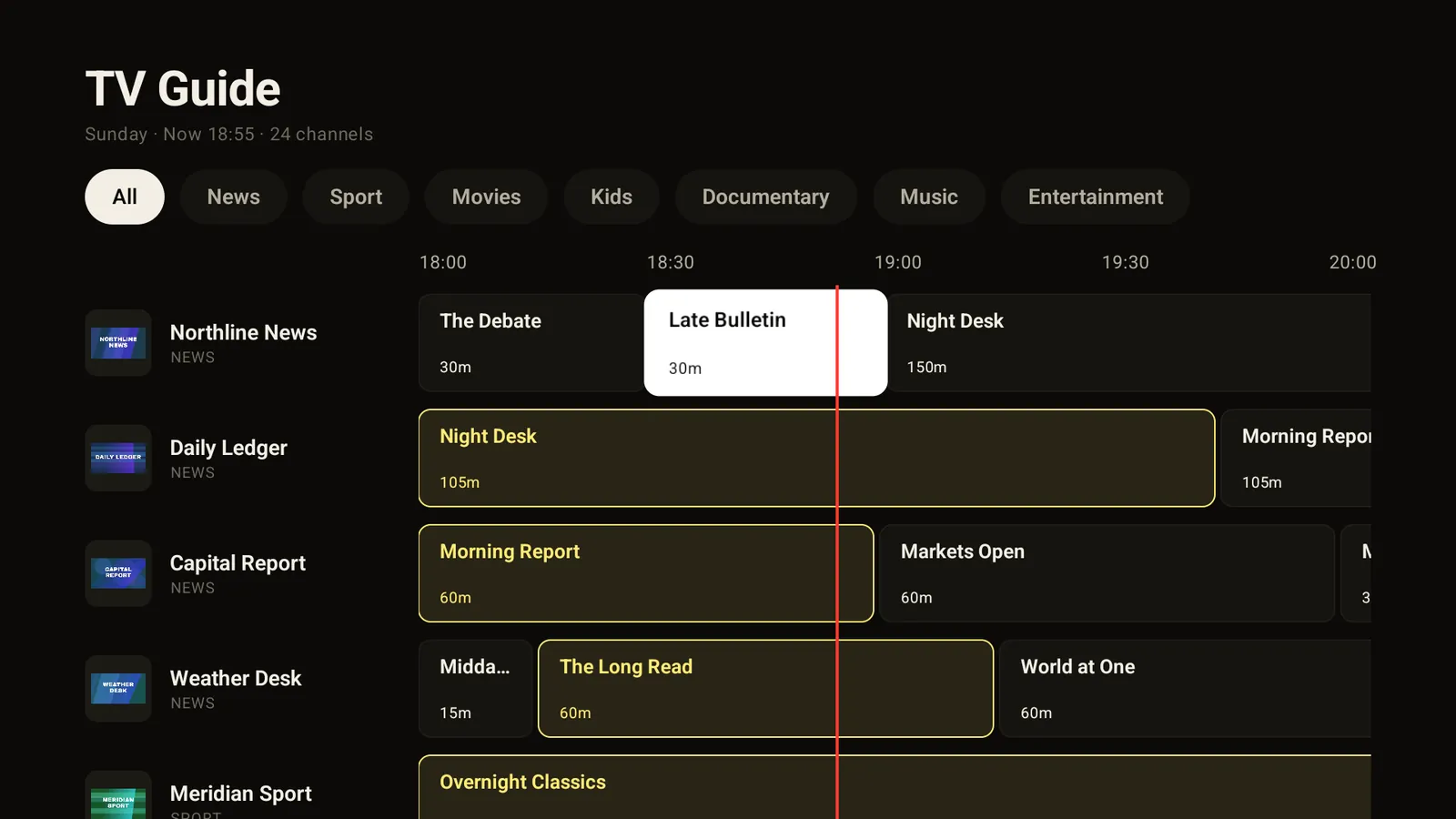Choose the Entertainment filter chip
Image resolution: width=1456 pixels, height=819 pixels.
pos(1096,197)
